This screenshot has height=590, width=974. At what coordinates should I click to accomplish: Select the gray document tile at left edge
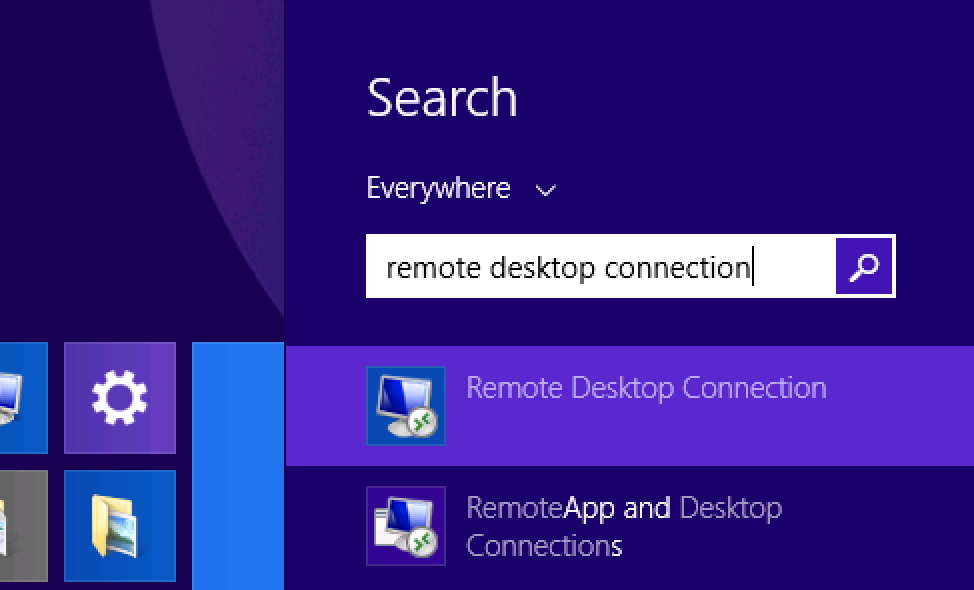[22, 525]
